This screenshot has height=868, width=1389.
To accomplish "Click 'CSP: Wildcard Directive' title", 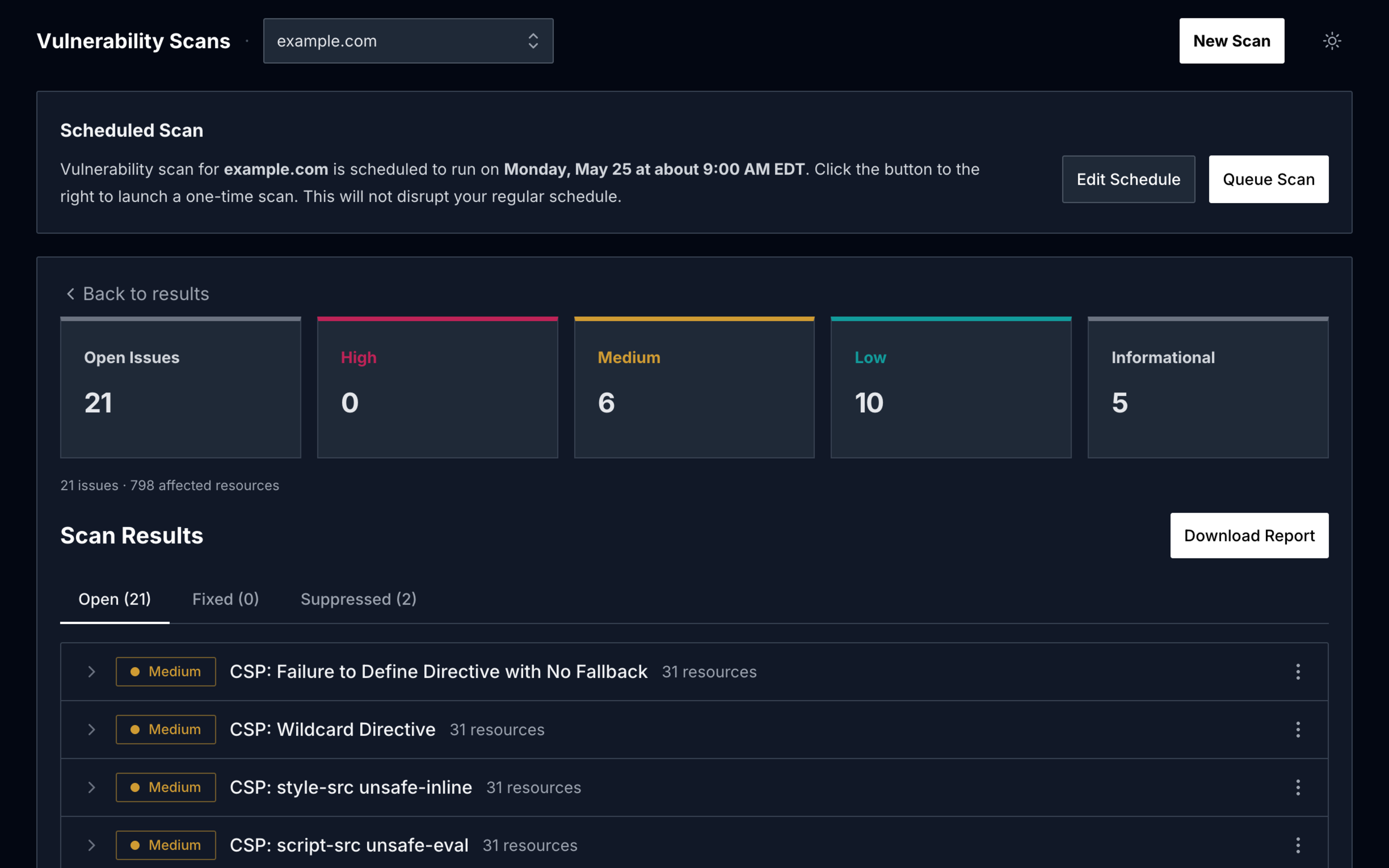I will [x=333, y=729].
